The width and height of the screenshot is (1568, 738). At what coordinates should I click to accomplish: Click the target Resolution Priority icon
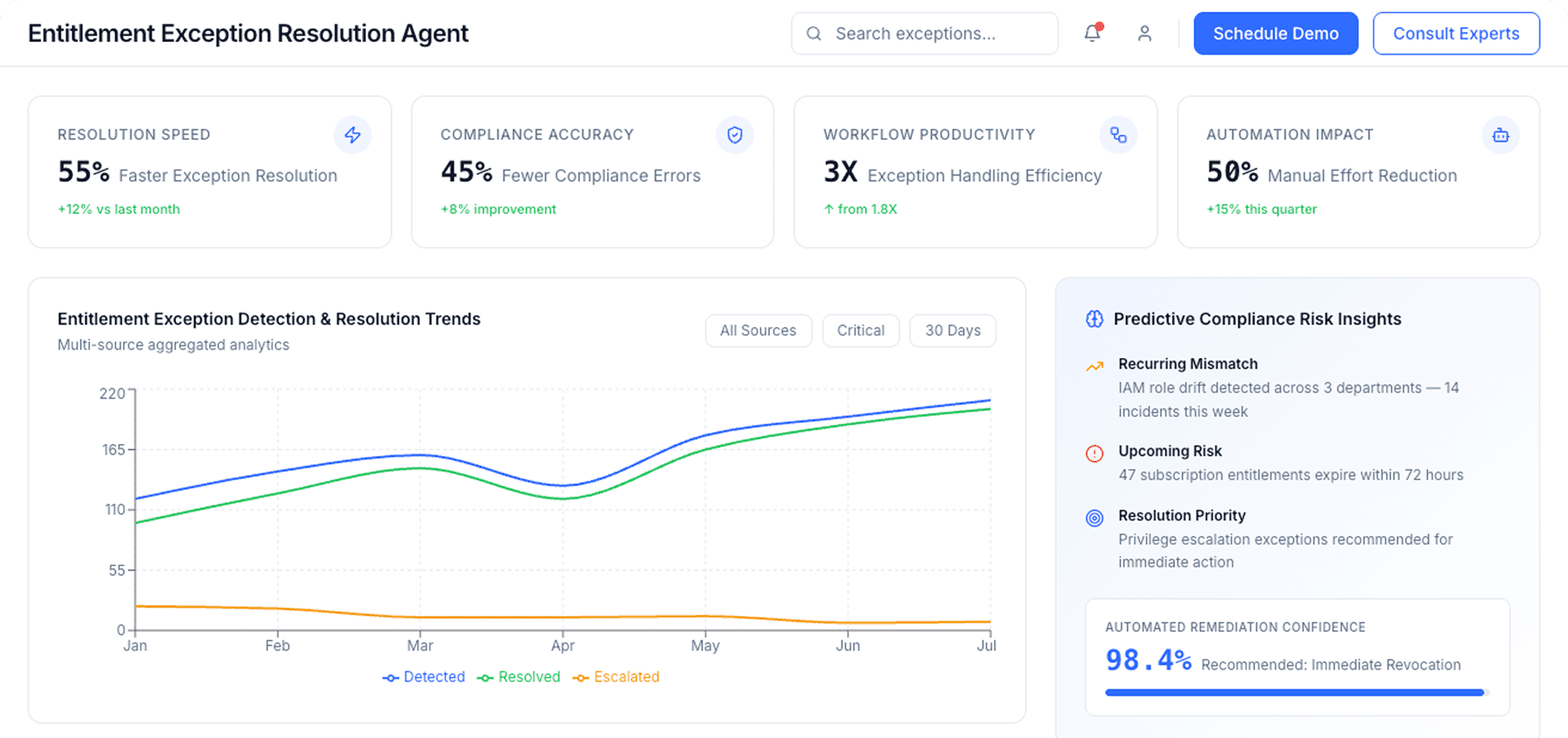(x=1094, y=518)
